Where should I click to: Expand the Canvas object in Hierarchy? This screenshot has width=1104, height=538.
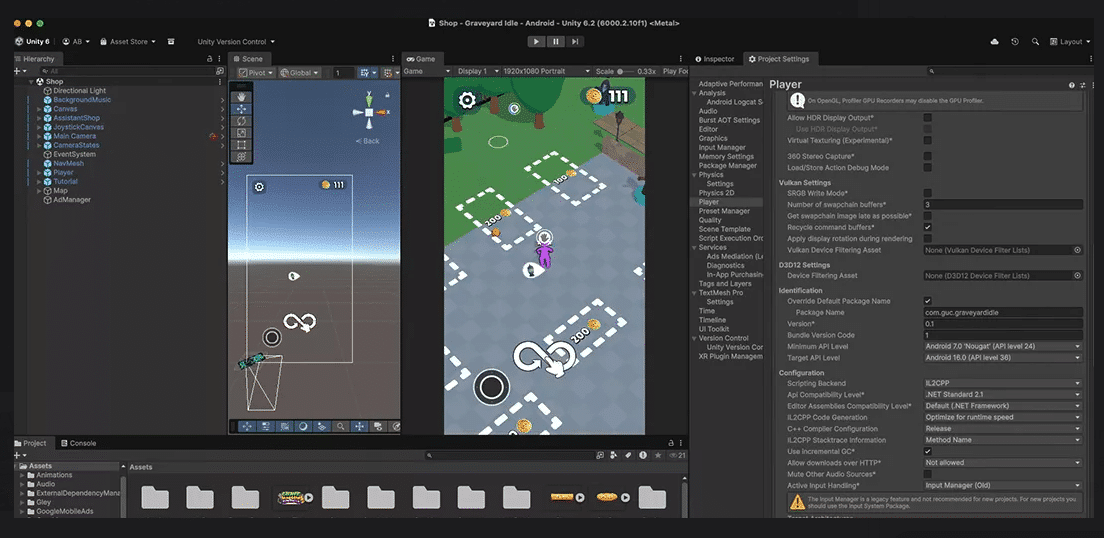39,109
